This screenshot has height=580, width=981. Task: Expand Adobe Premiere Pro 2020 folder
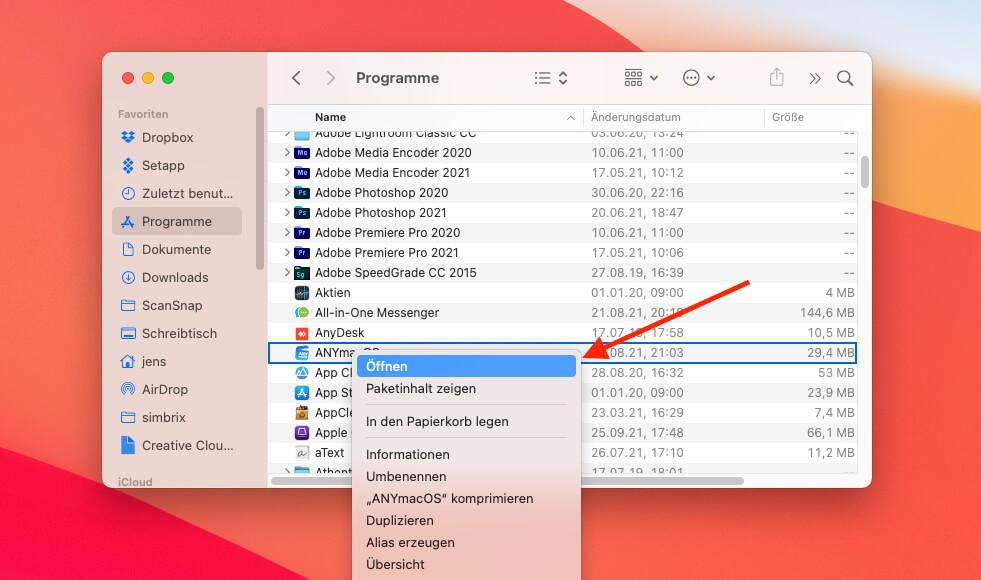point(287,233)
